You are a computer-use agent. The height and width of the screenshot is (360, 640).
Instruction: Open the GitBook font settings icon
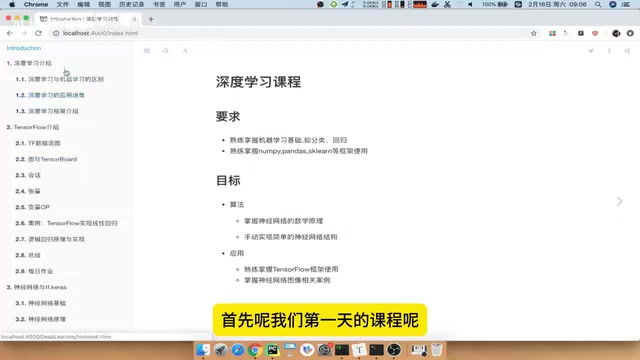pyautogui.click(x=185, y=51)
